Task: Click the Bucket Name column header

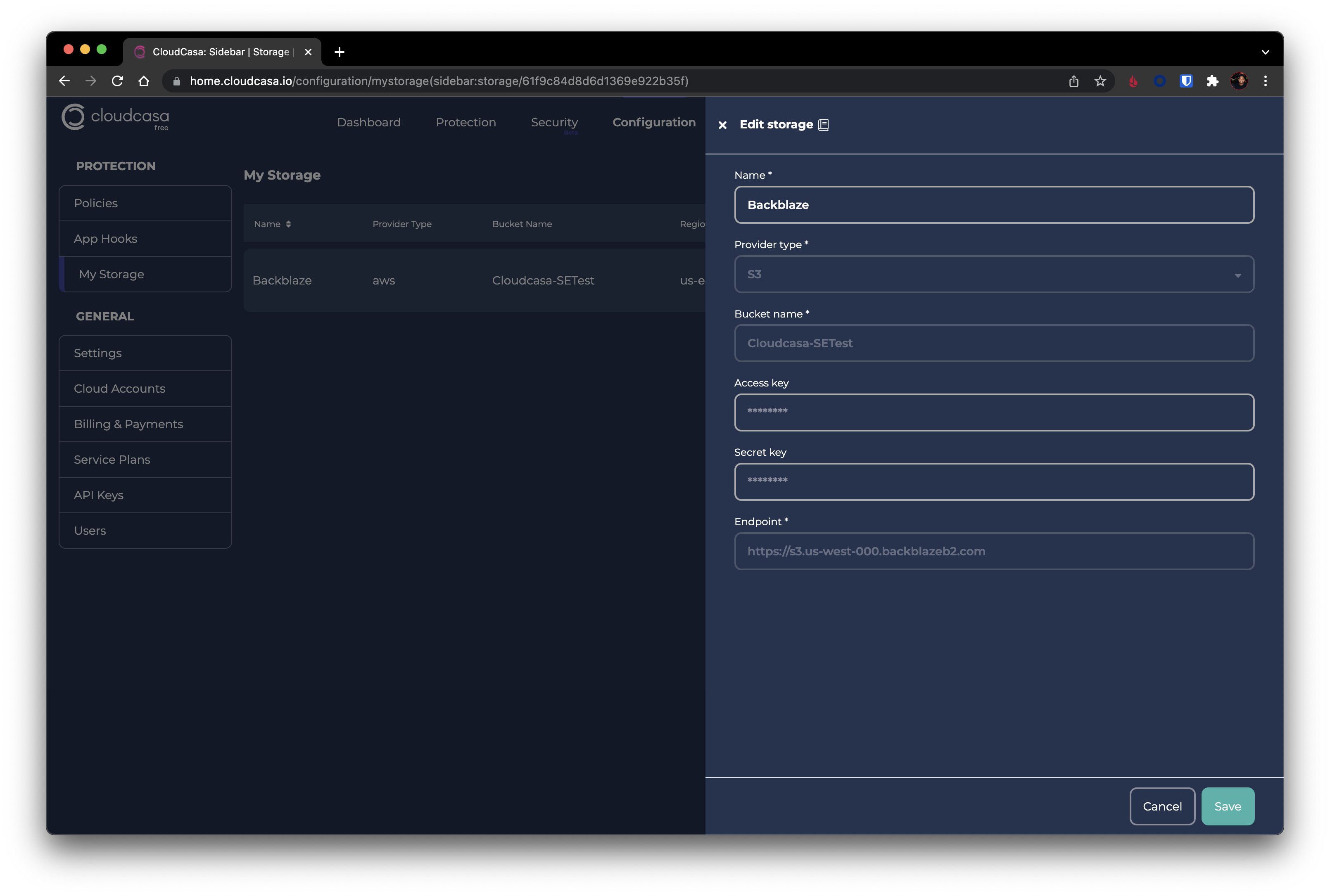Action: tap(522, 224)
